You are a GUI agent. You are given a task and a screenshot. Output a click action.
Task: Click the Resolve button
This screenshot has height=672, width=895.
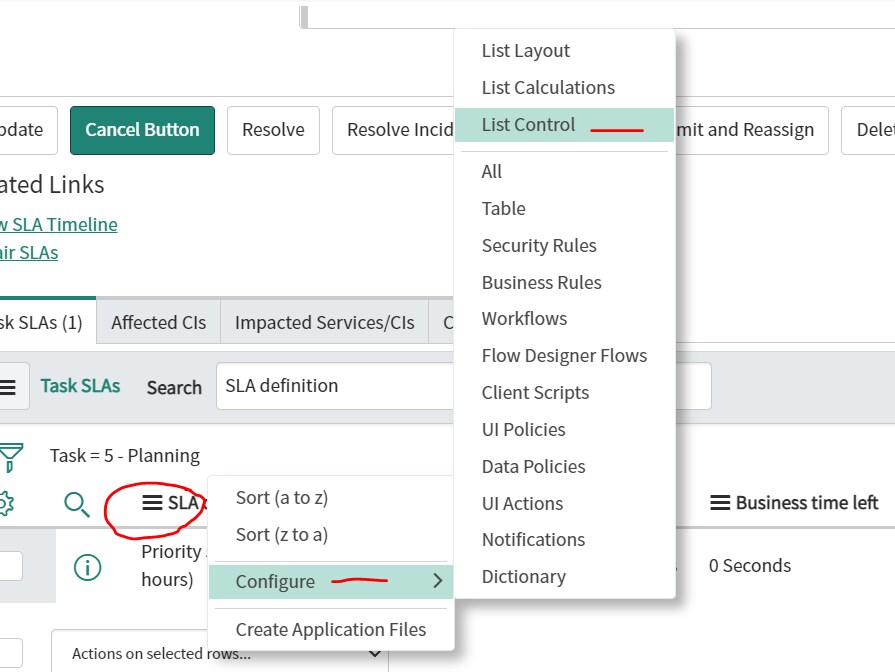point(273,130)
